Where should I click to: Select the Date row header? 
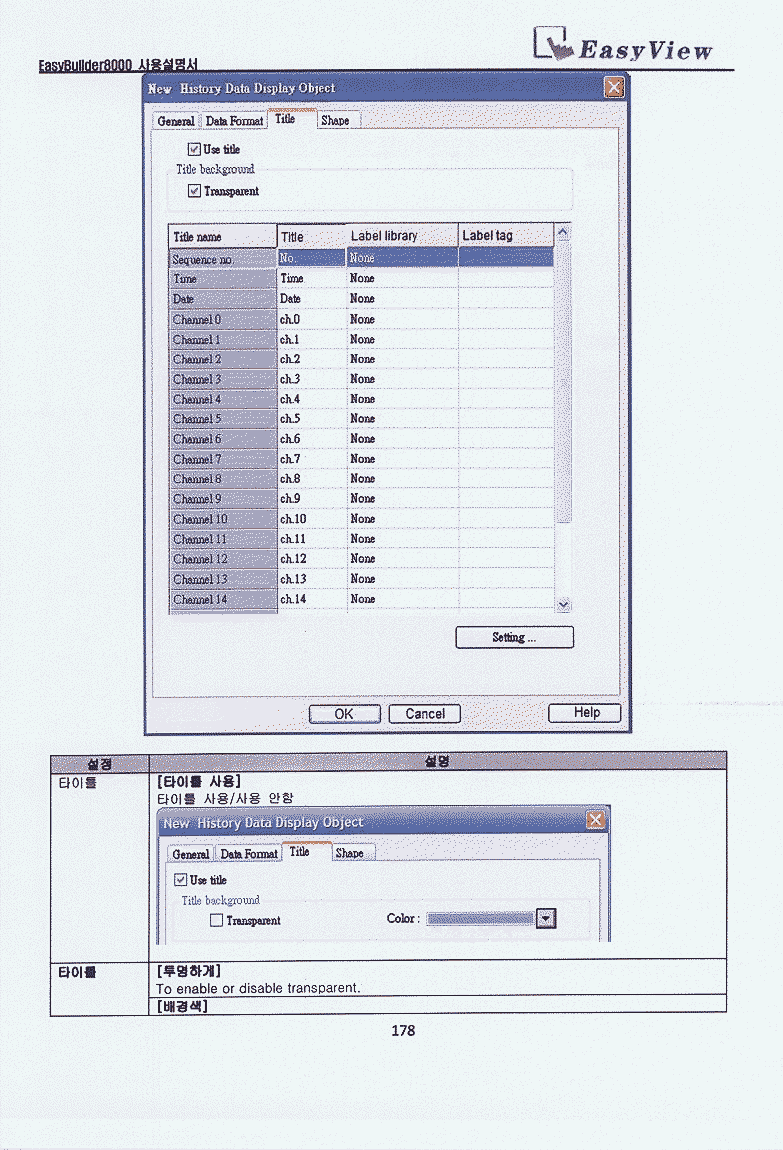tap(222, 299)
